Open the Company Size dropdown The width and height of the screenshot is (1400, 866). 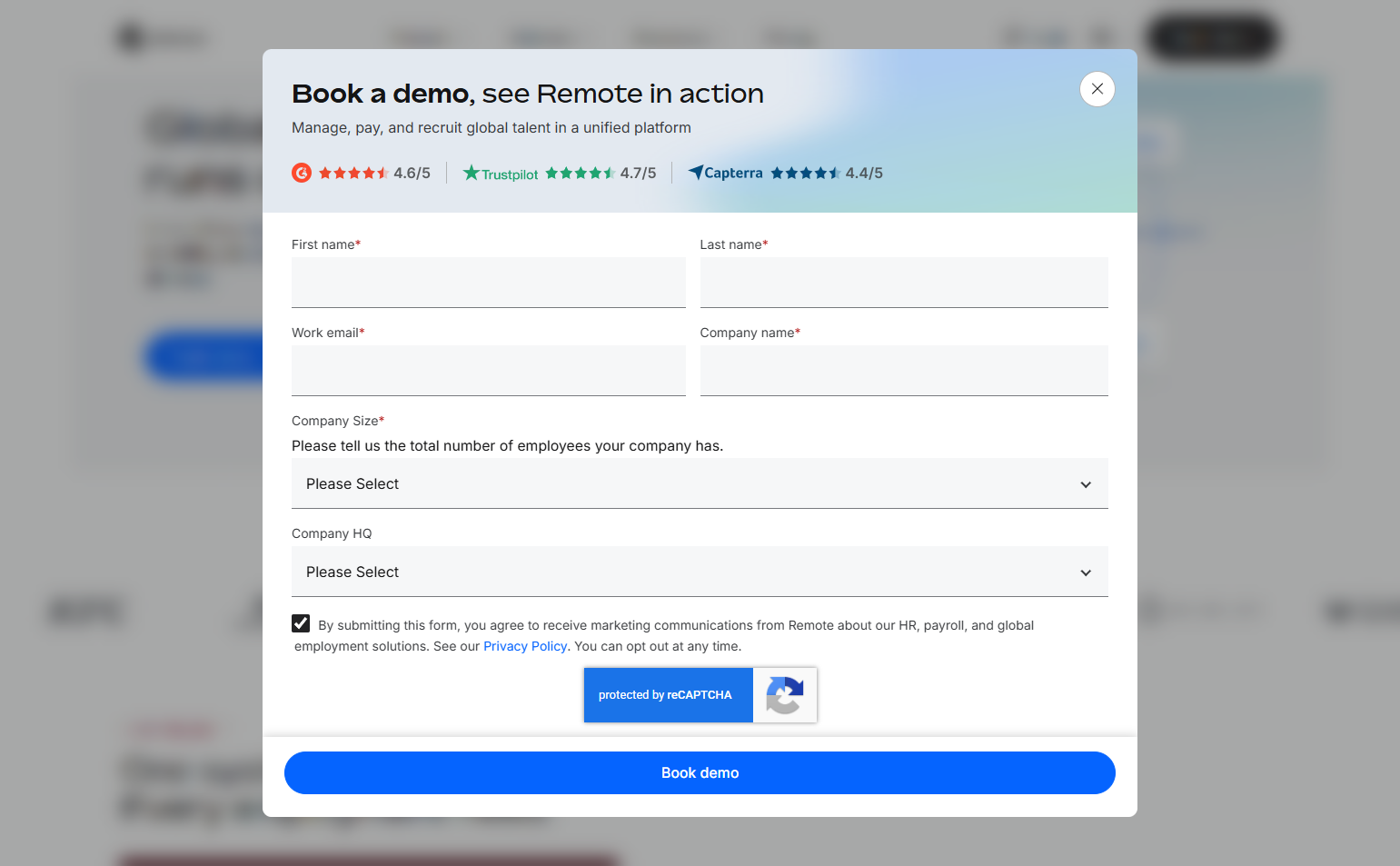click(x=700, y=483)
